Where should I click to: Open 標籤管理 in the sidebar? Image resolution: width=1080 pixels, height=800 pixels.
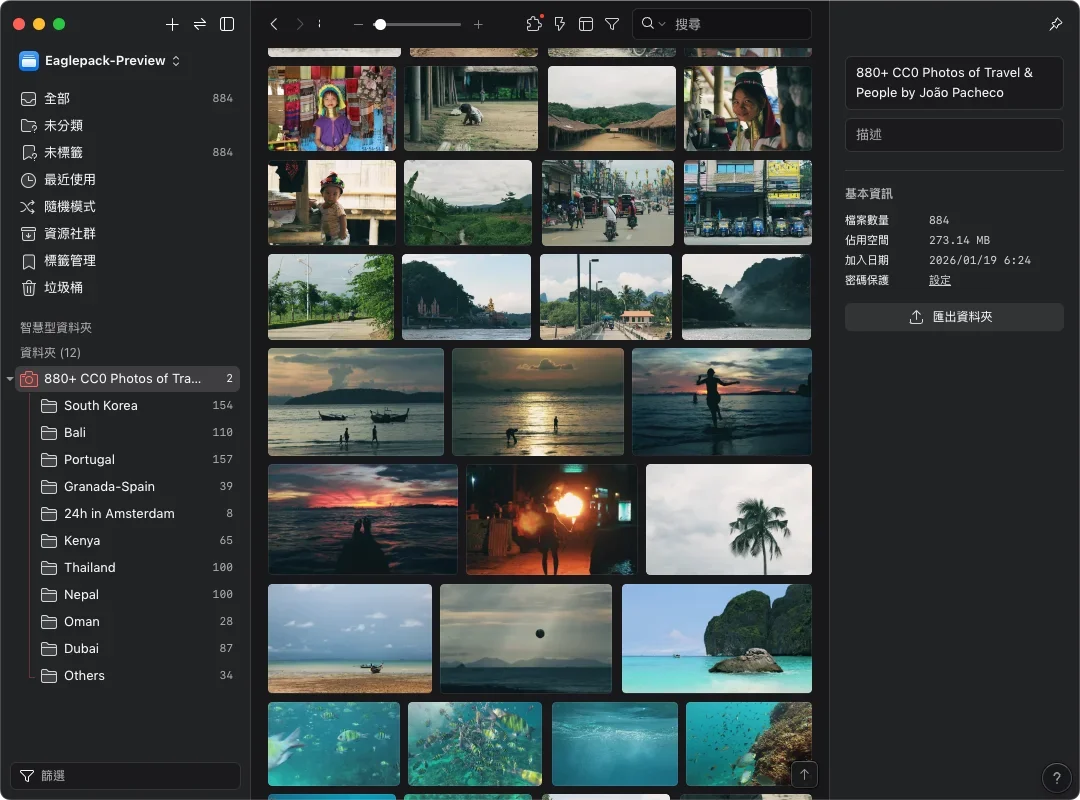[70, 261]
